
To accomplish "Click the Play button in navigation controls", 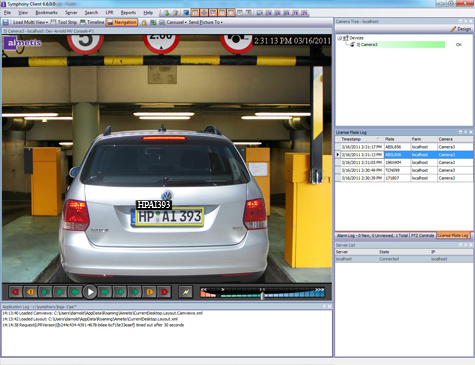I will pyautogui.click(x=89, y=292).
